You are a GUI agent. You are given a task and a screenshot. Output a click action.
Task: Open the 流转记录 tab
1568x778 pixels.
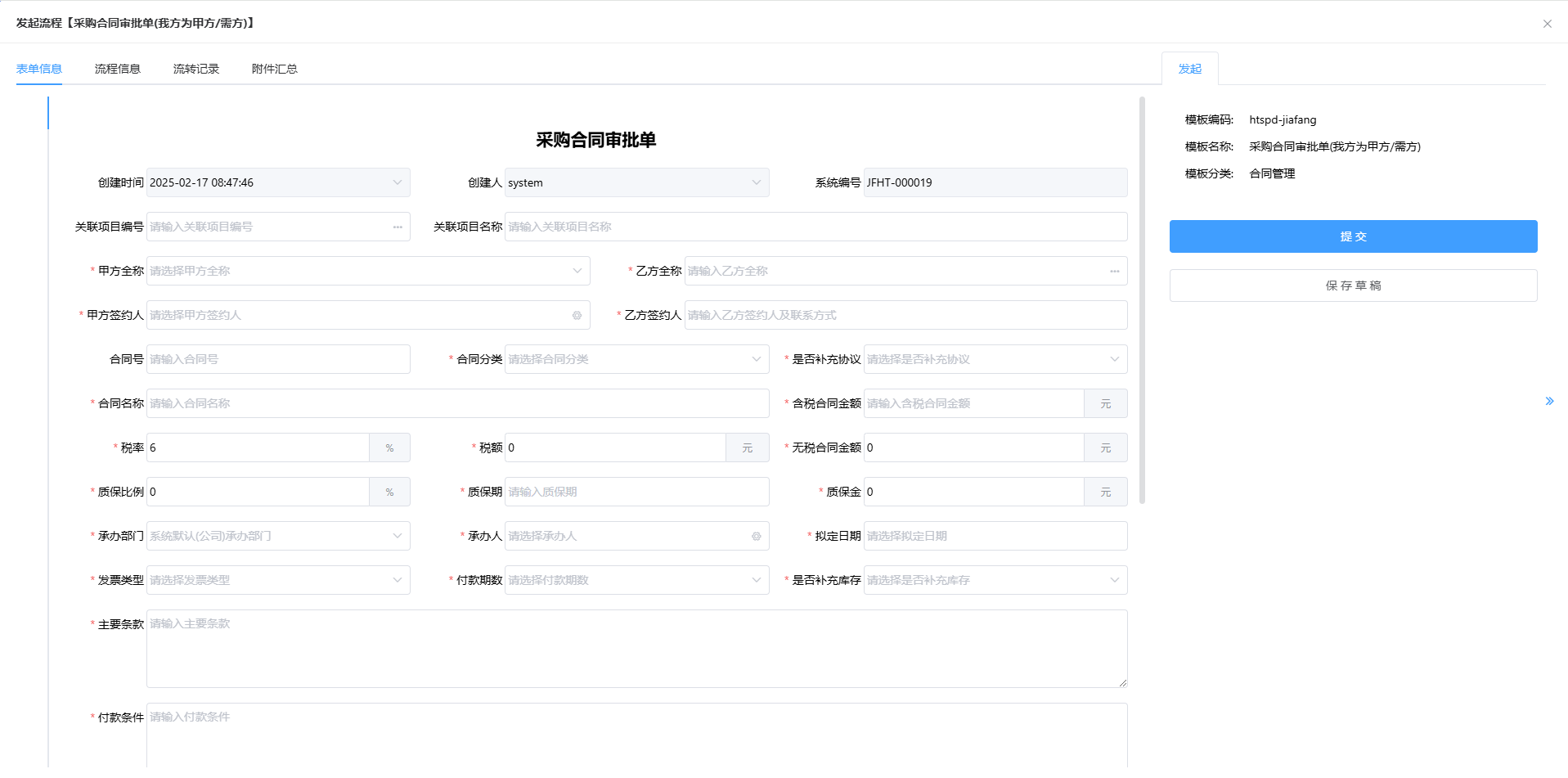[196, 69]
